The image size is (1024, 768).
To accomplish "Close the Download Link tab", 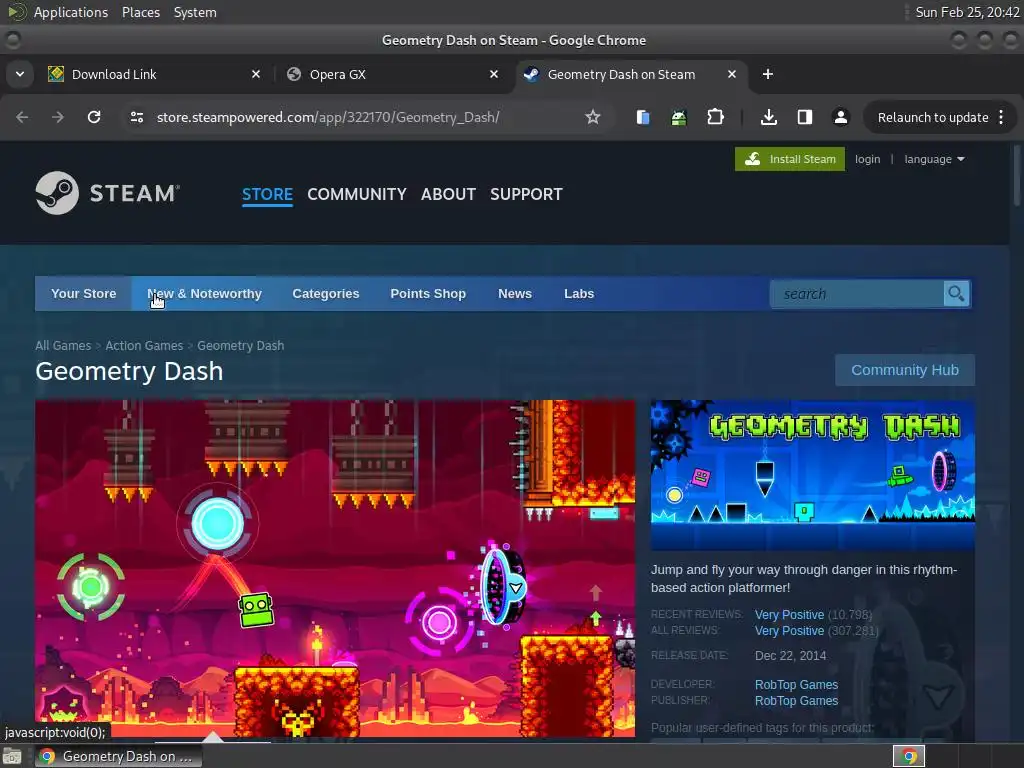I will (x=256, y=74).
